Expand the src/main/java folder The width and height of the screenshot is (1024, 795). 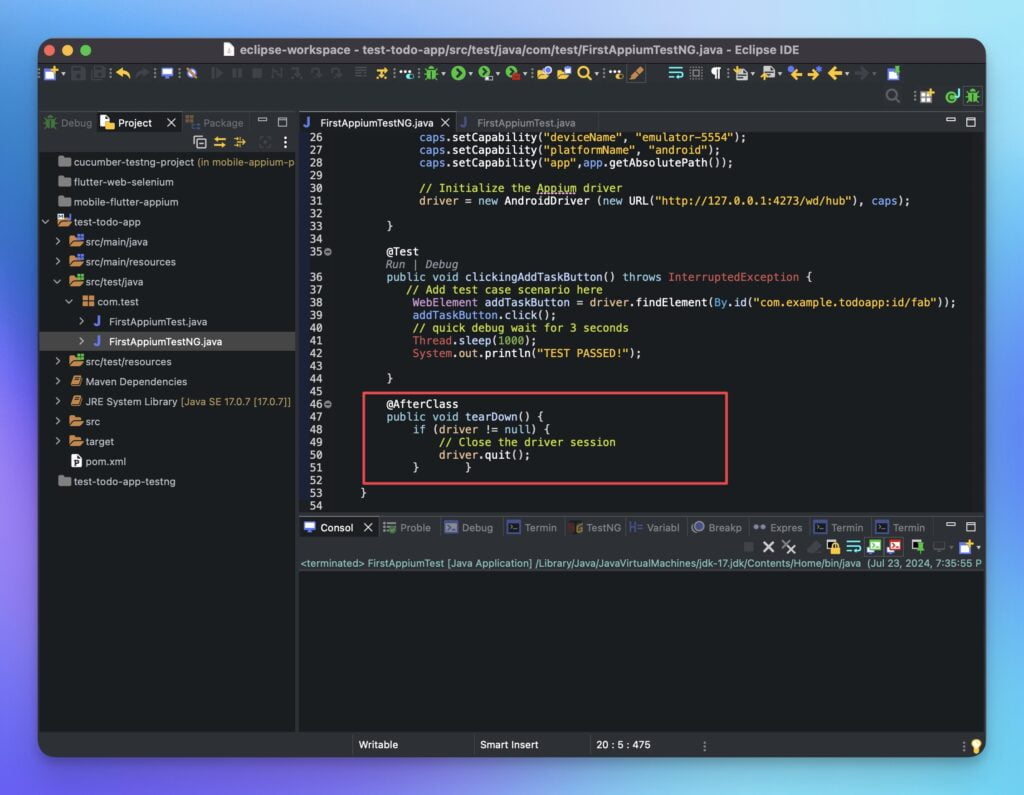[x=58, y=242]
